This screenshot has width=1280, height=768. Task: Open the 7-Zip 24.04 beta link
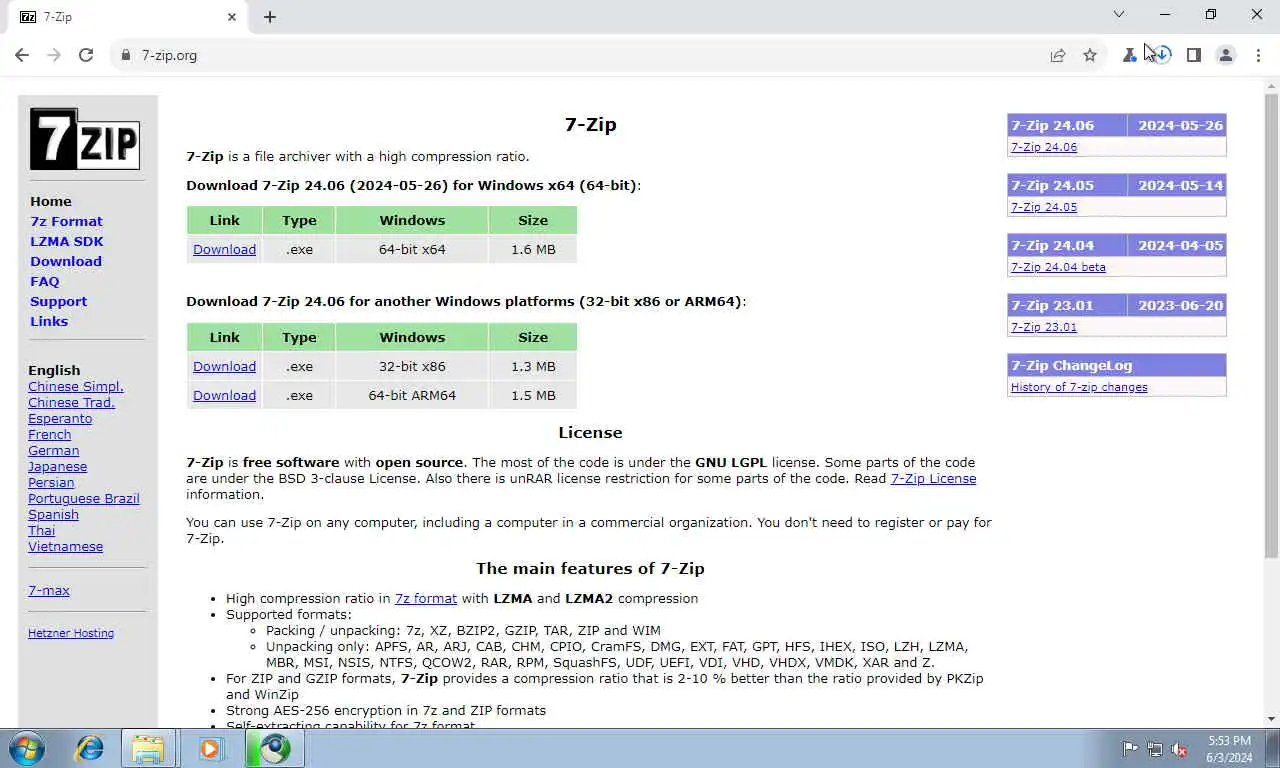coord(1058,267)
